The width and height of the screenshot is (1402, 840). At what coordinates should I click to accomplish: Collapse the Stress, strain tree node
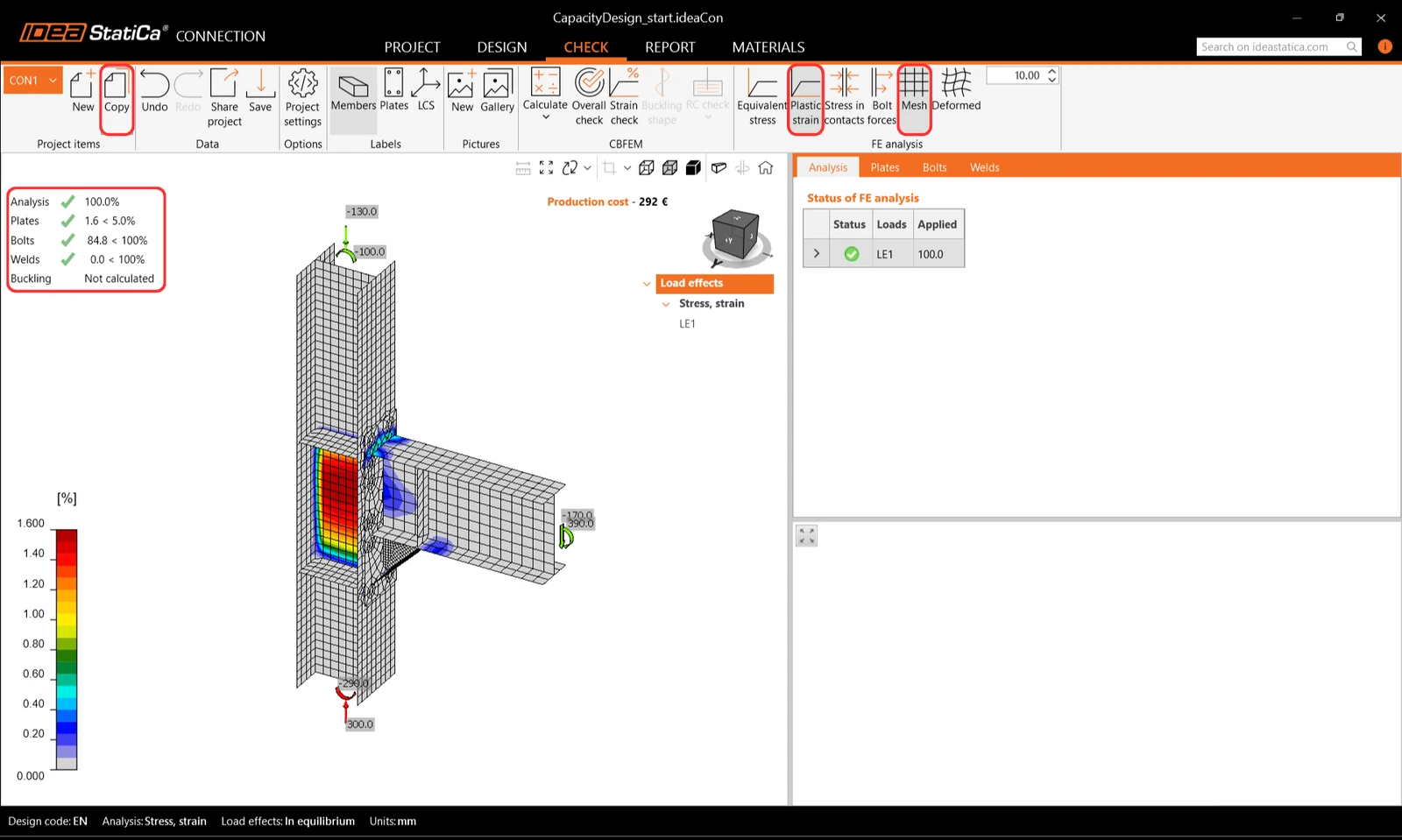[x=666, y=304]
